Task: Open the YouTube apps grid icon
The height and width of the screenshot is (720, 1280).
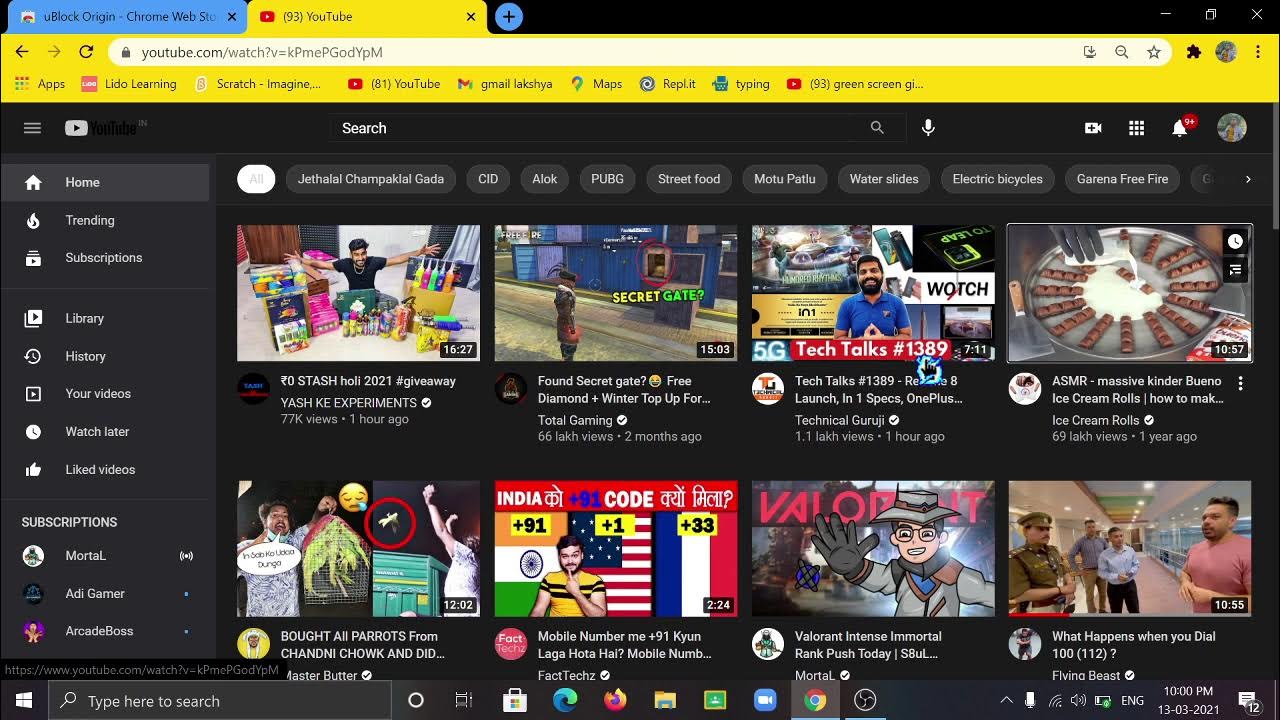Action: point(1136,128)
